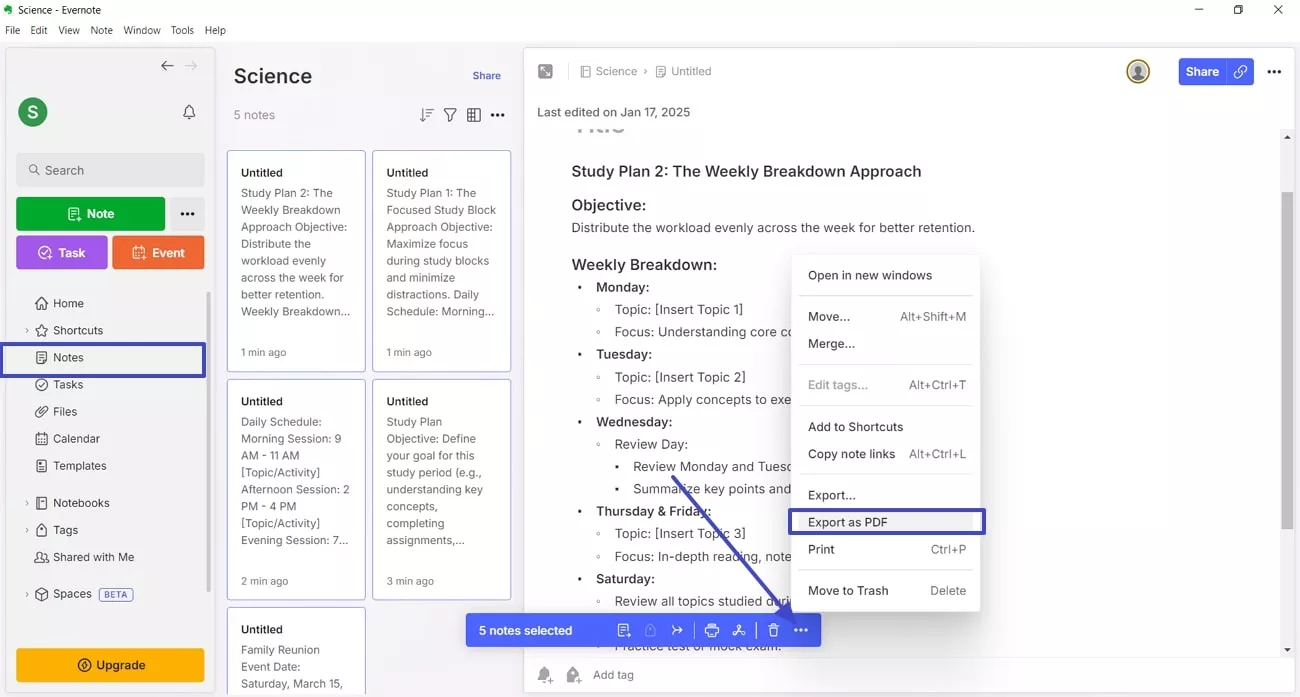Screen dimensions: 1300x697
Task: Add a shortcut from the selection bar arrow icon
Action: [x=677, y=630]
